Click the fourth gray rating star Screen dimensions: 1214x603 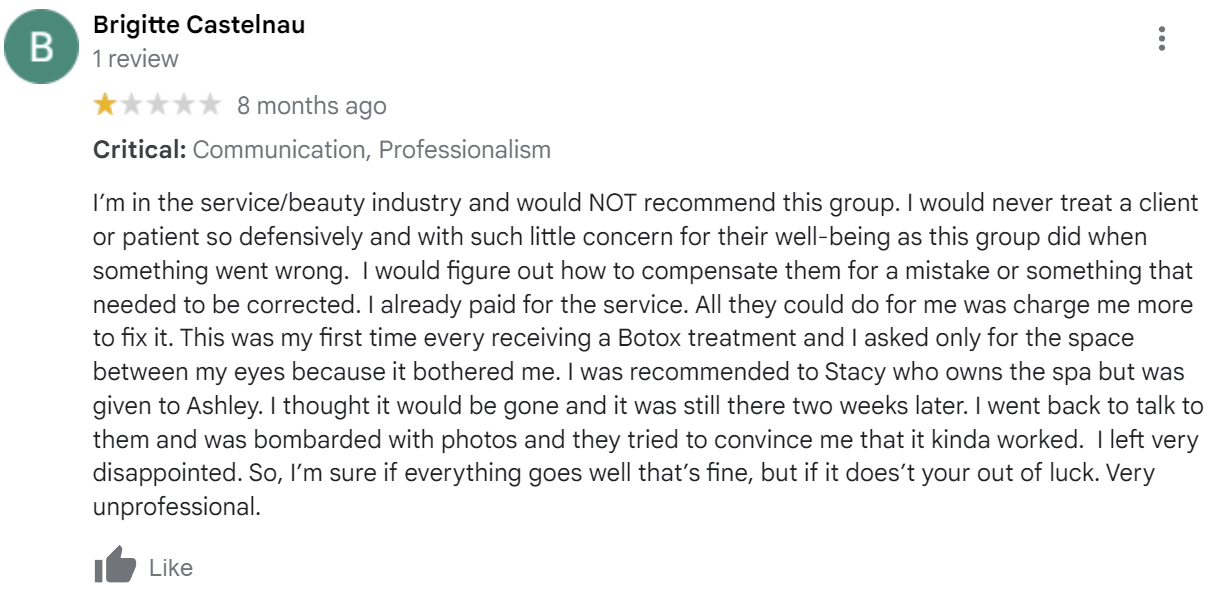pos(183,105)
